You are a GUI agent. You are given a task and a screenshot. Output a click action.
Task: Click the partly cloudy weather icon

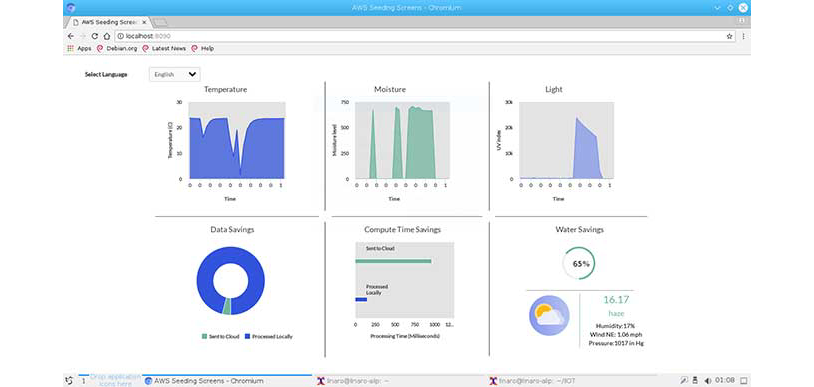549,315
